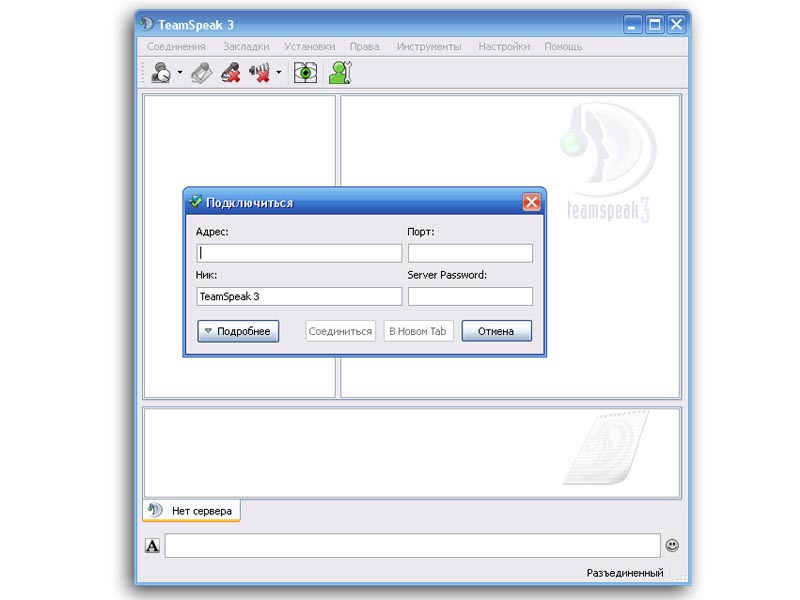This screenshot has width=800, height=600.
Task: Click the TeamSpeak icon in the title bar
Action: click(x=146, y=24)
